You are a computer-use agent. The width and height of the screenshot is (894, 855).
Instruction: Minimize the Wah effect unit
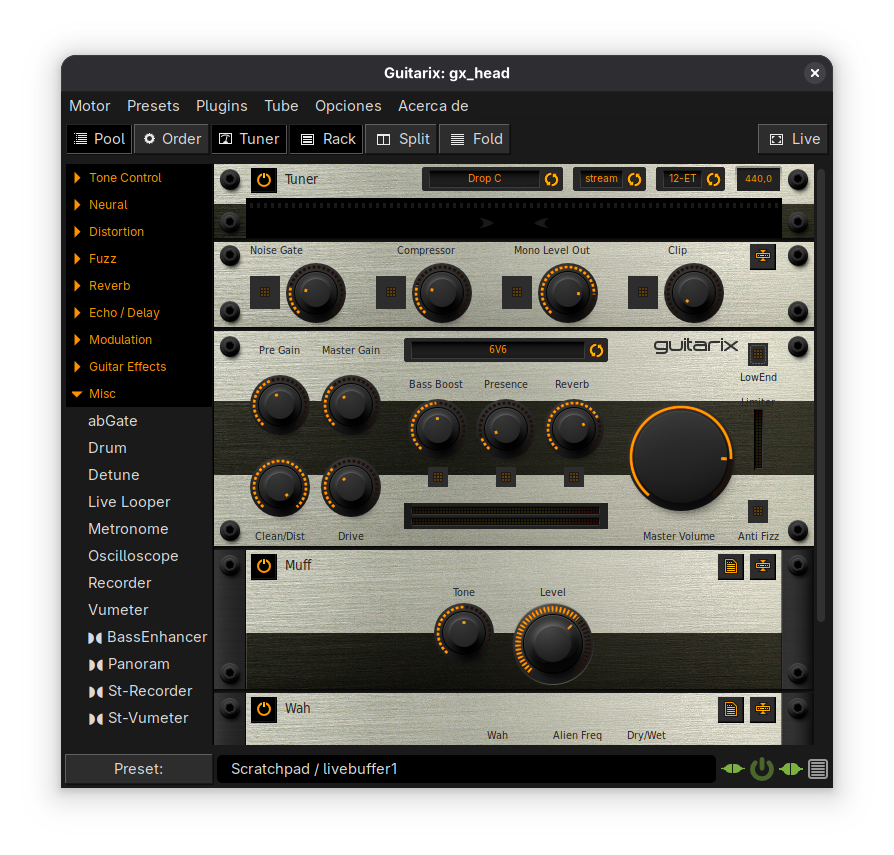pyautogui.click(x=762, y=709)
